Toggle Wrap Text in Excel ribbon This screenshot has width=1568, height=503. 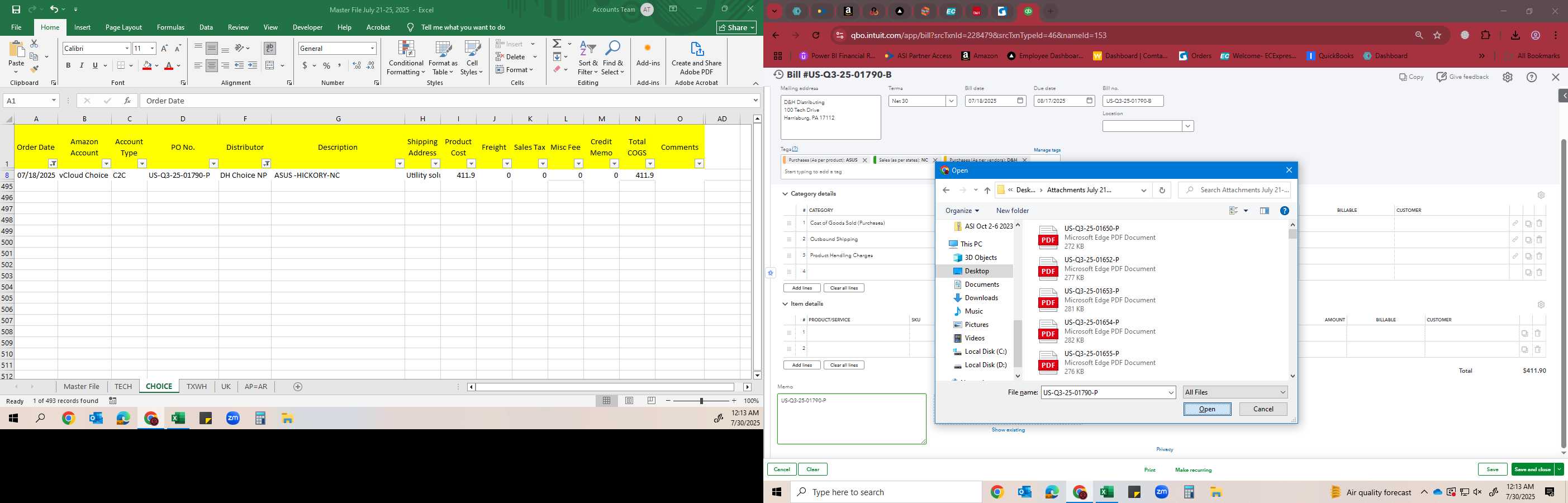(x=269, y=48)
